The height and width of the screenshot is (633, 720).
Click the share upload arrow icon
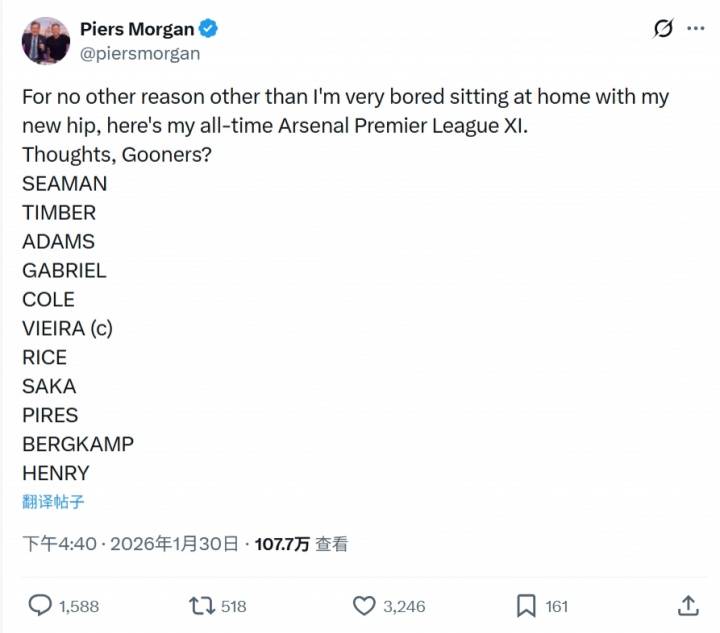688,605
